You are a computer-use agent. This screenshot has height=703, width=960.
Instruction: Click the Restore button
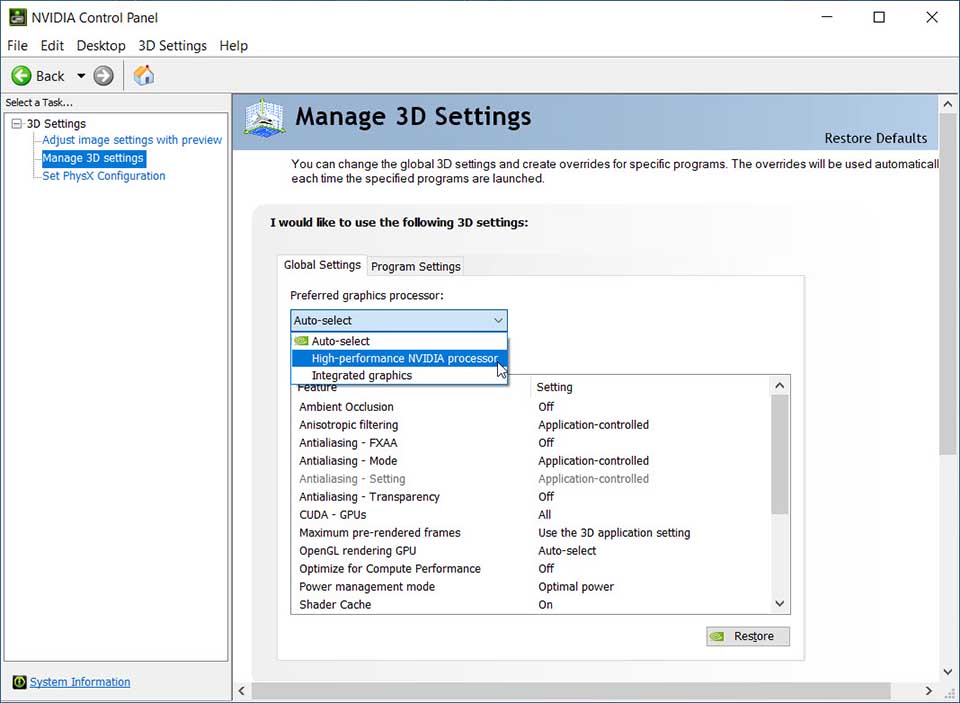click(748, 636)
